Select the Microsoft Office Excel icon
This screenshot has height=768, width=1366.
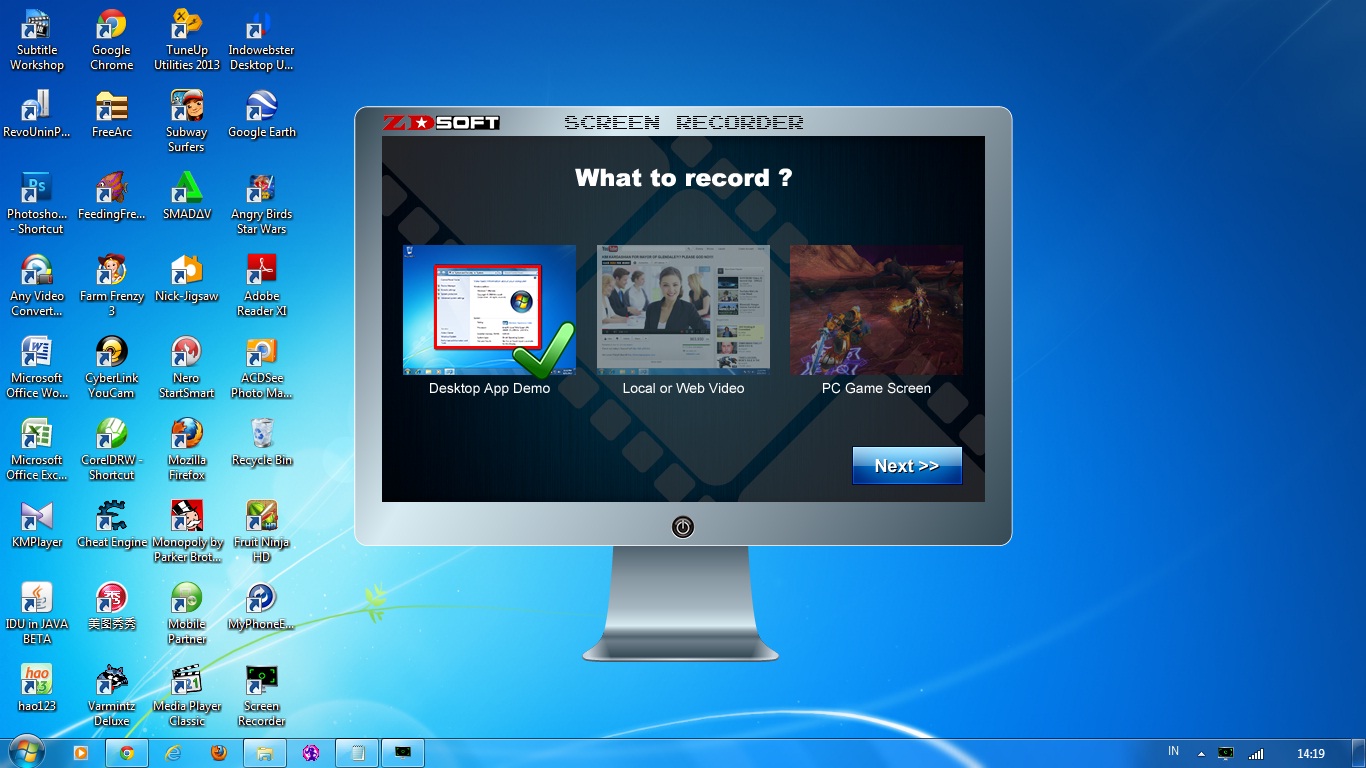pyautogui.click(x=37, y=449)
